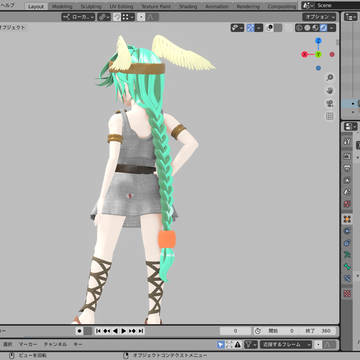Screen dimensions: 360x360
Task: Select the wireframe viewport shading mode
Action: (299, 28)
